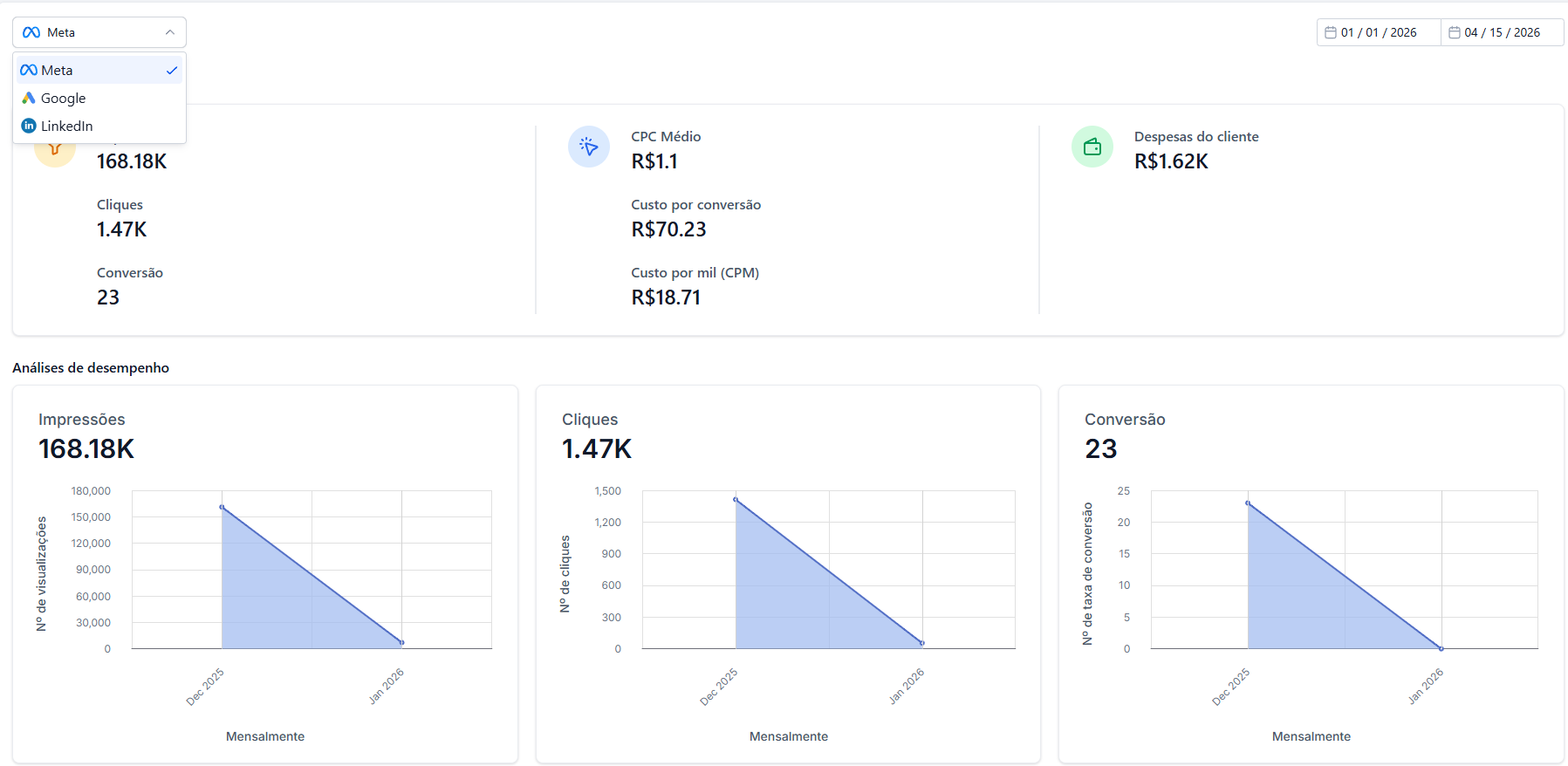
Task: Click the checkmark next to the Meta option
Action: pyautogui.click(x=172, y=71)
